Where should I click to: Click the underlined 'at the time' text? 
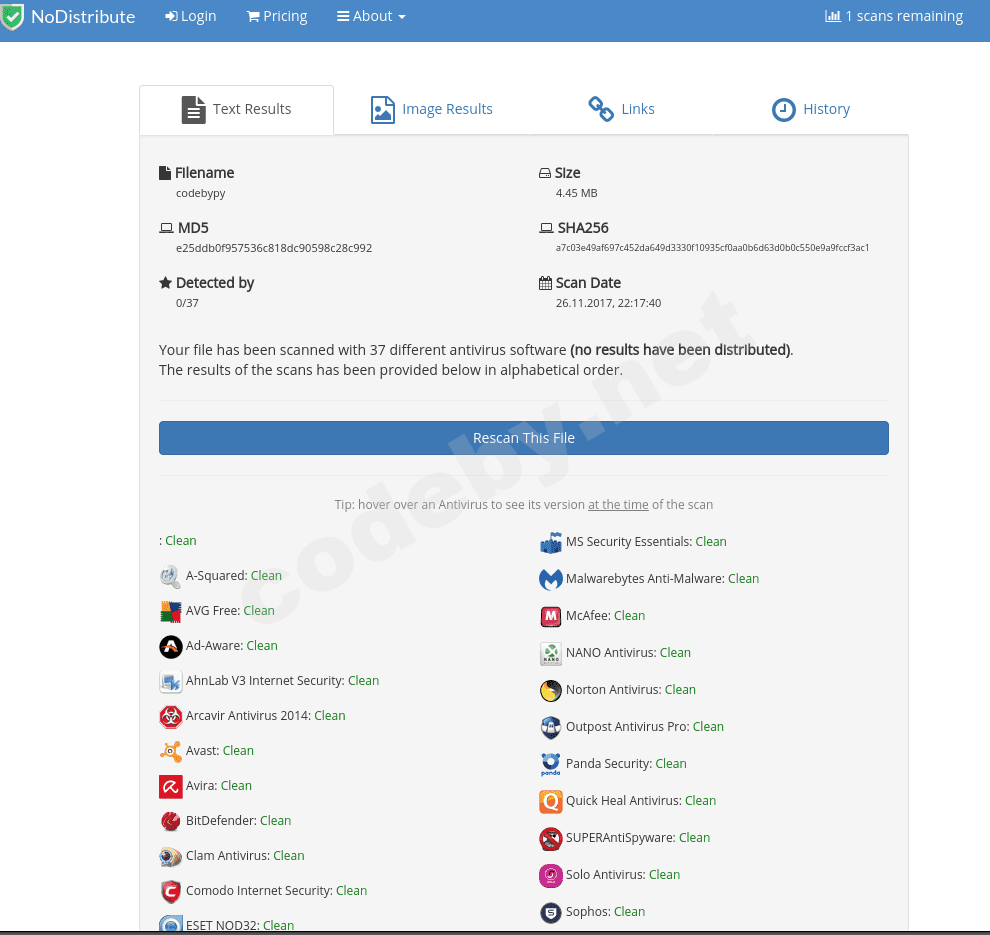point(618,505)
